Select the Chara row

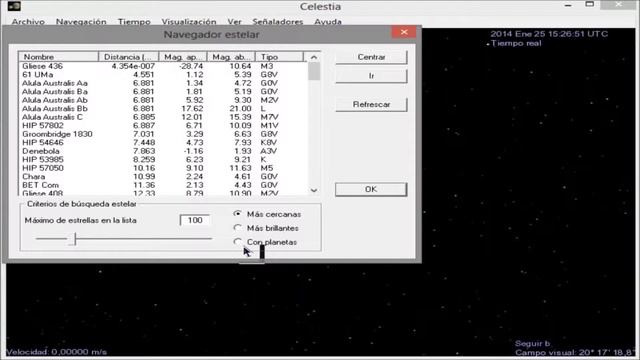(163, 177)
